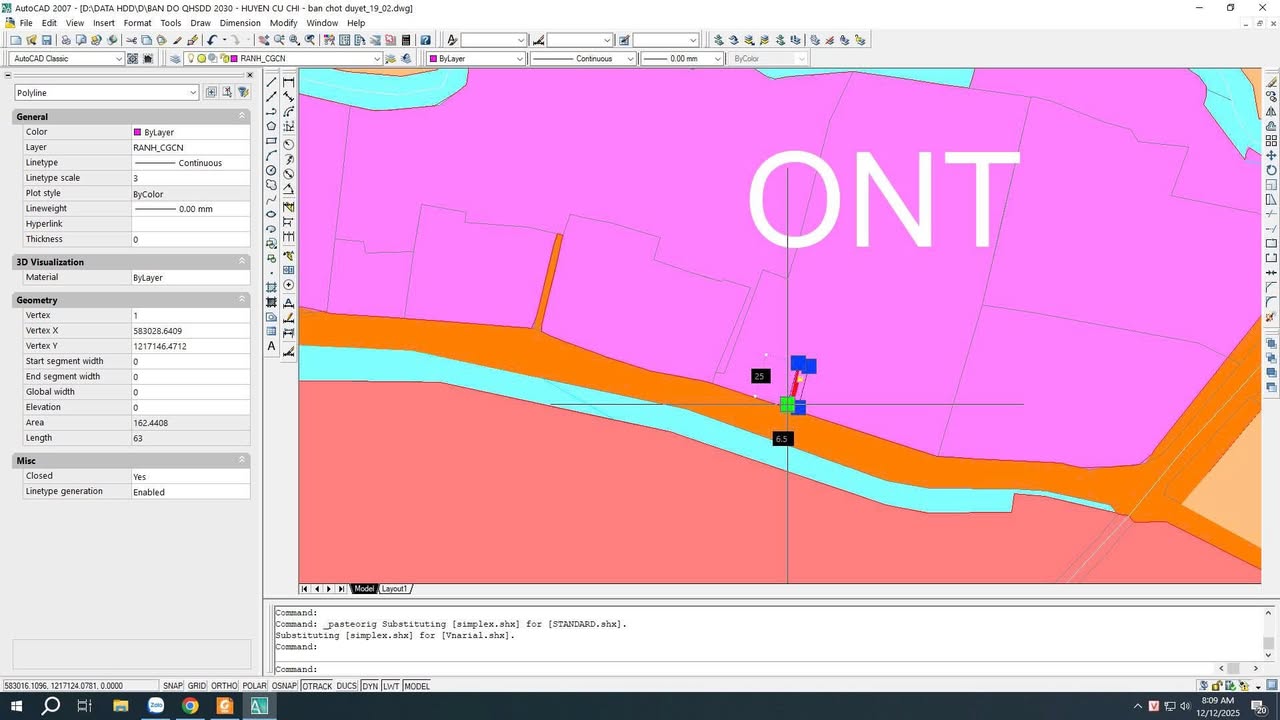Collapse the Geometry section in Properties
The height and width of the screenshot is (720, 1280).
point(241,300)
